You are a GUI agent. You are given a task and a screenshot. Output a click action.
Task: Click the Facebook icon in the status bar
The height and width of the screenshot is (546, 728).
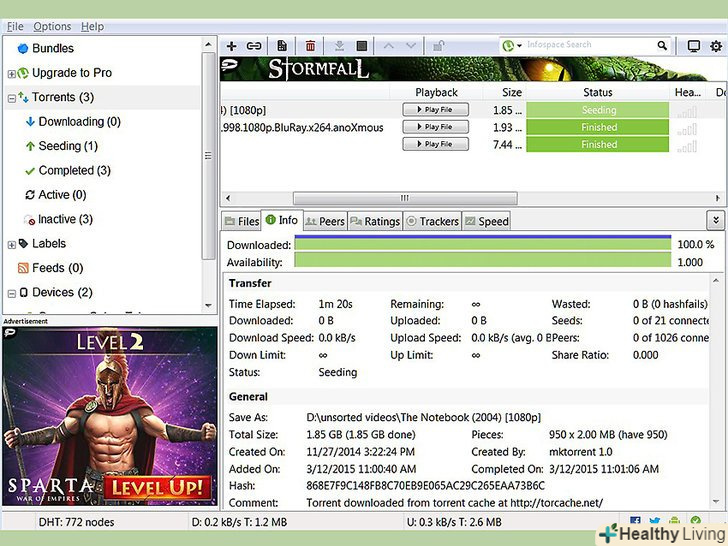pyautogui.click(x=636, y=521)
